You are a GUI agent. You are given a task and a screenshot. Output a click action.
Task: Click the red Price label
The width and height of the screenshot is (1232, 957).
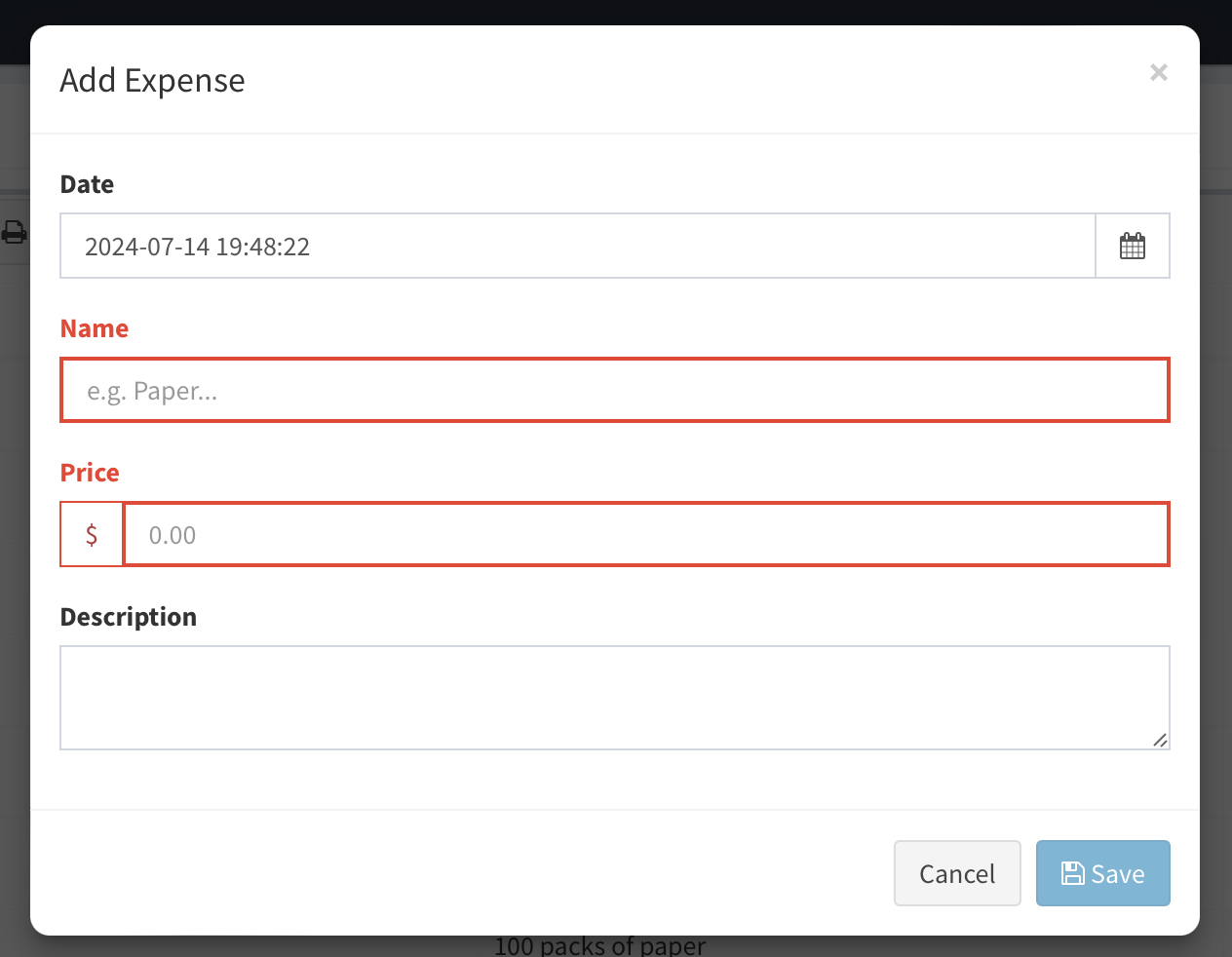pyautogui.click(x=90, y=473)
